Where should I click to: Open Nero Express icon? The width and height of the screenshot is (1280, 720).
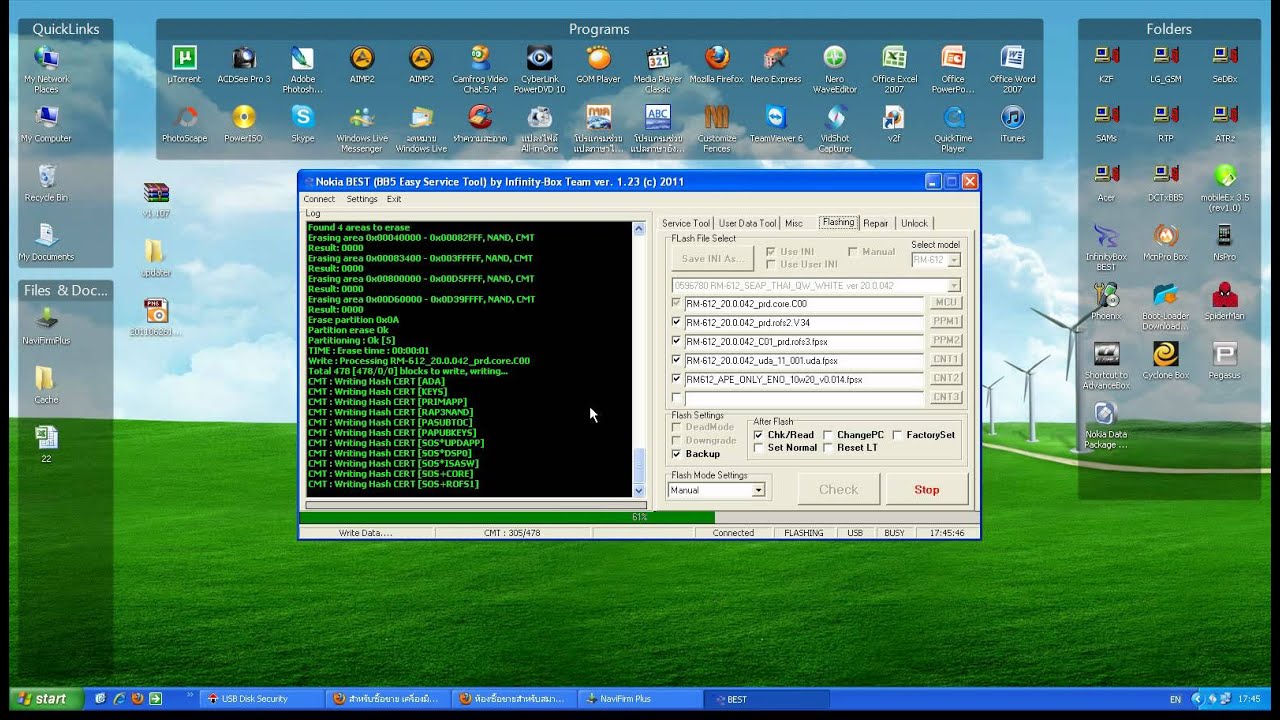[x=775, y=58]
